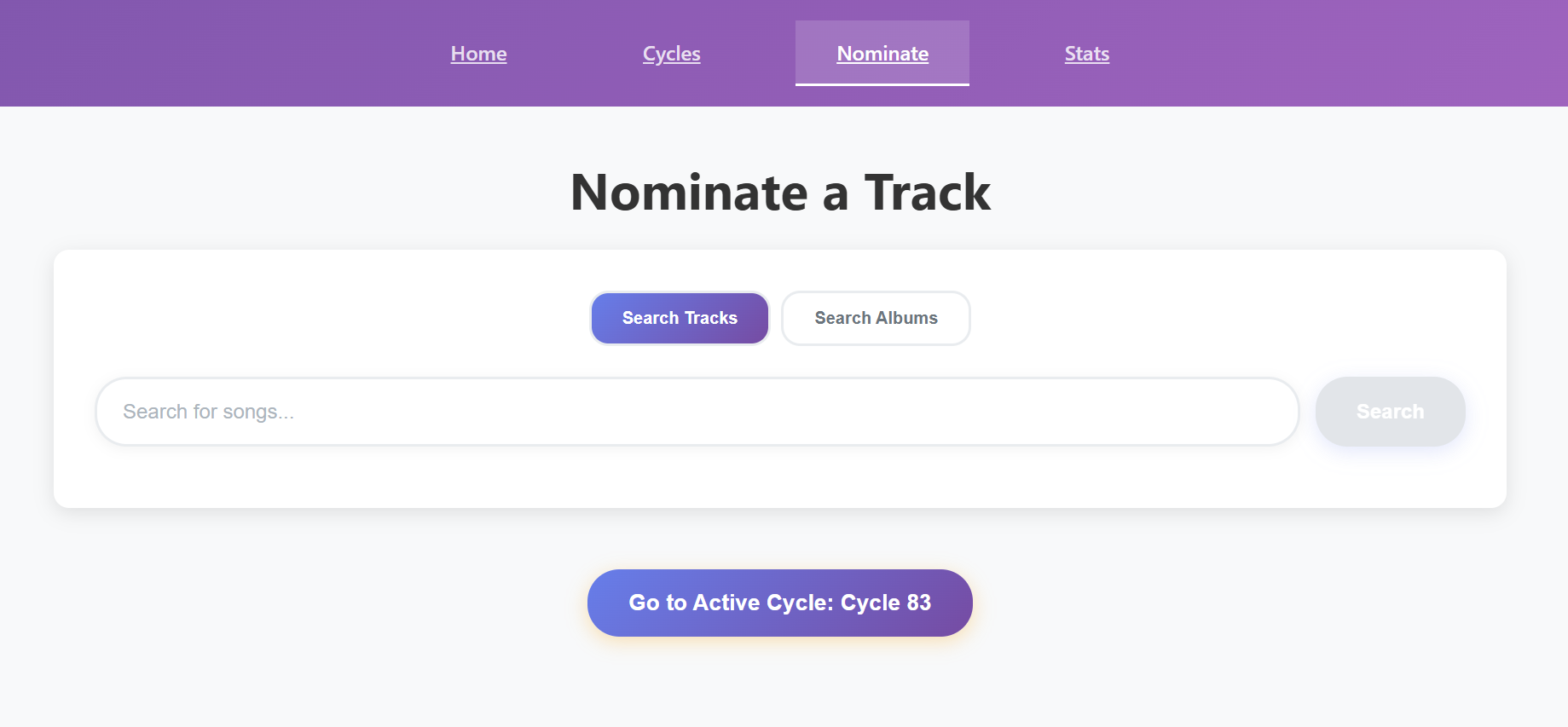Click the 'Nominate a Track' heading
The image size is (1568, 727).
click(x=779, y=192)
